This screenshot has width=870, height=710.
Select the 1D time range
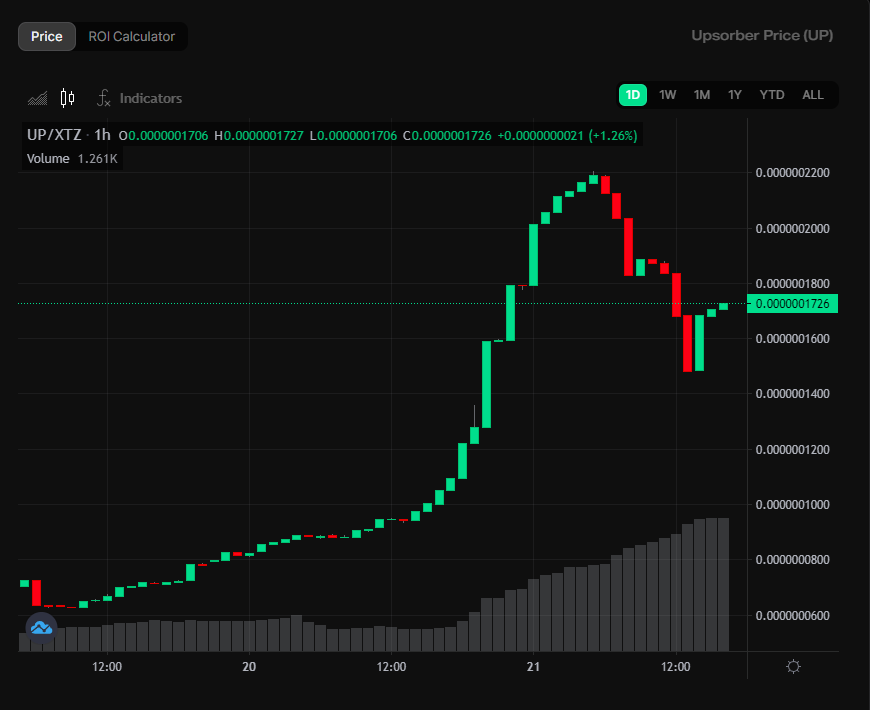(633, 95)
